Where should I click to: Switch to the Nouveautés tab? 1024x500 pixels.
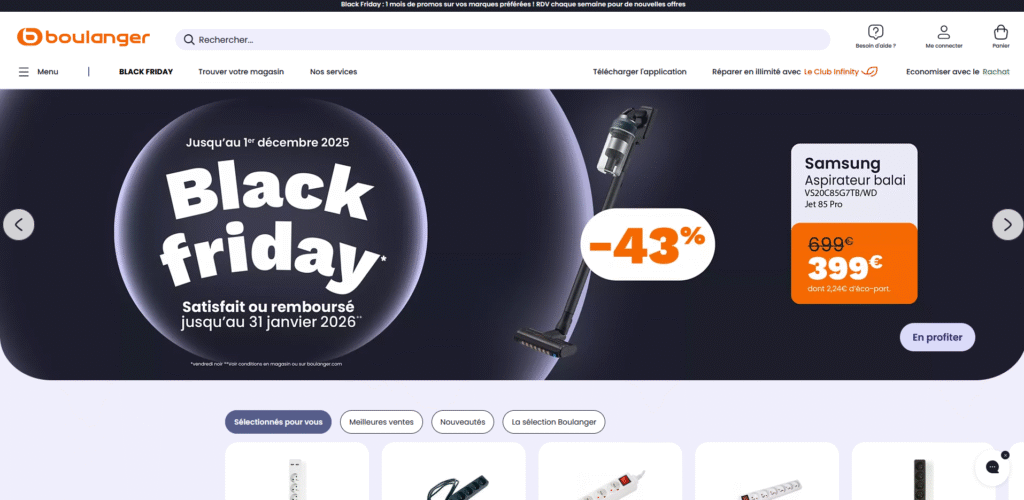[x=462, y=422]
